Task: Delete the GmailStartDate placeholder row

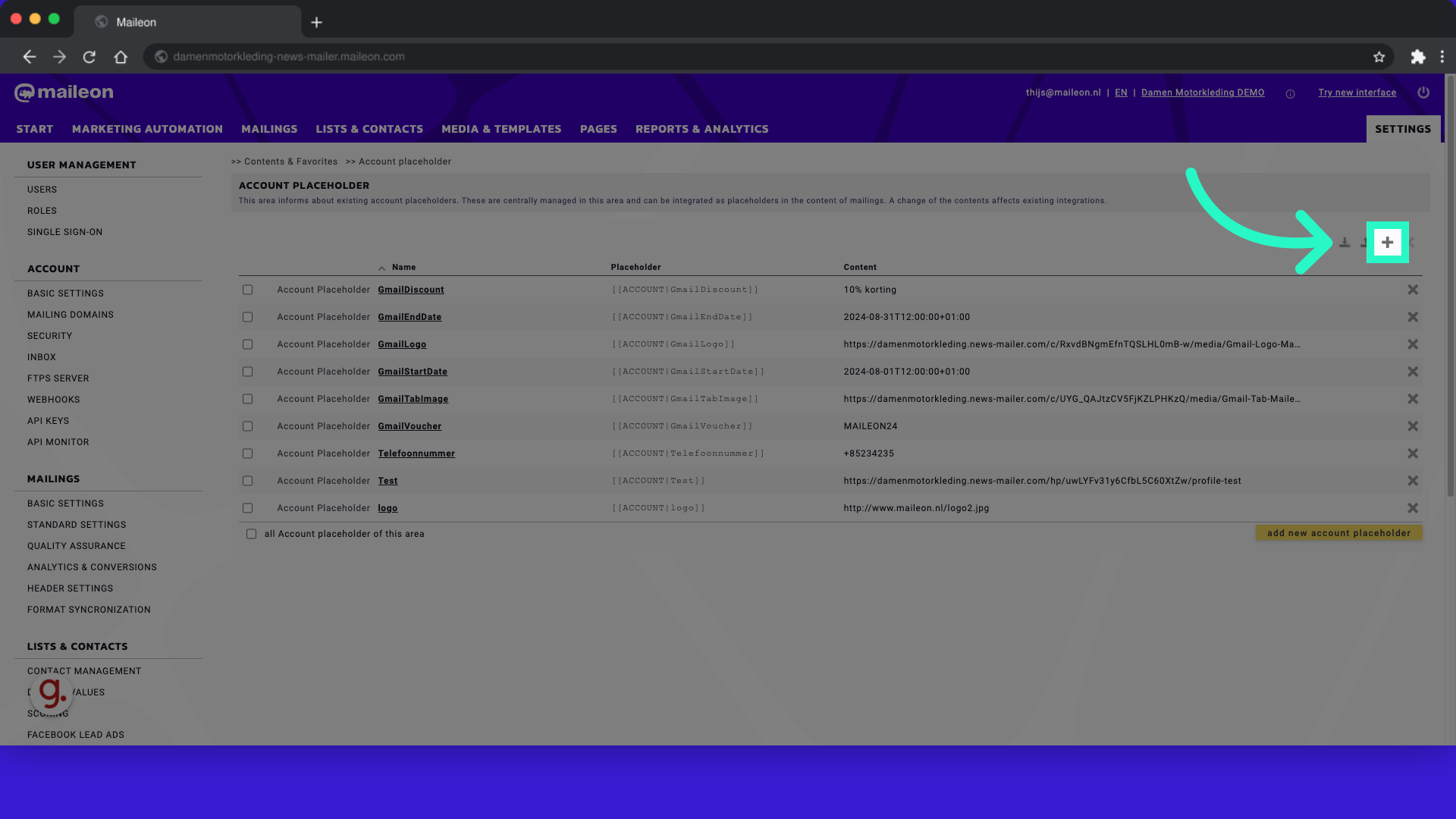Action: (x=1413, y=372)
